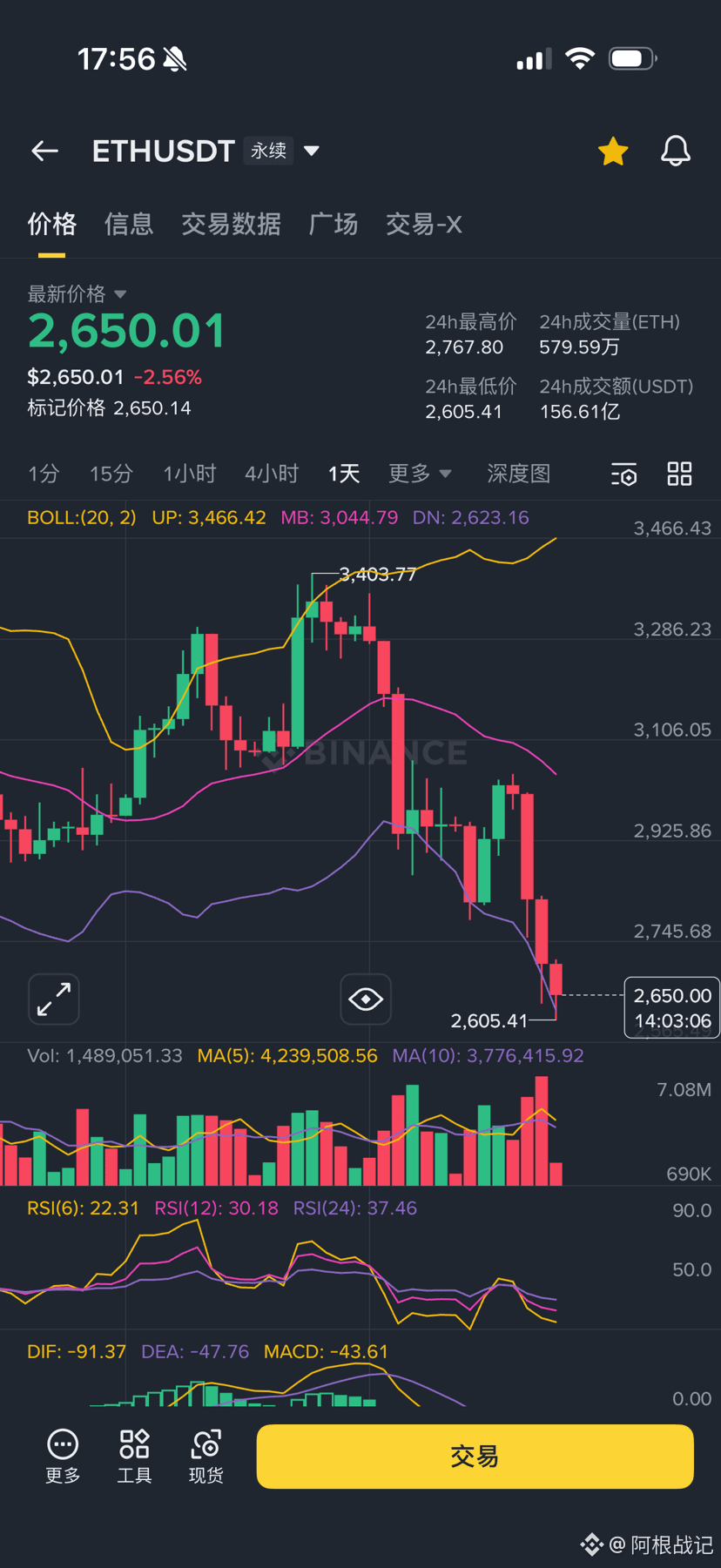The height and width of the screenshot is (1568, 721).
Task: Open chart indicator settings icon
Action: tap(623, 474)
